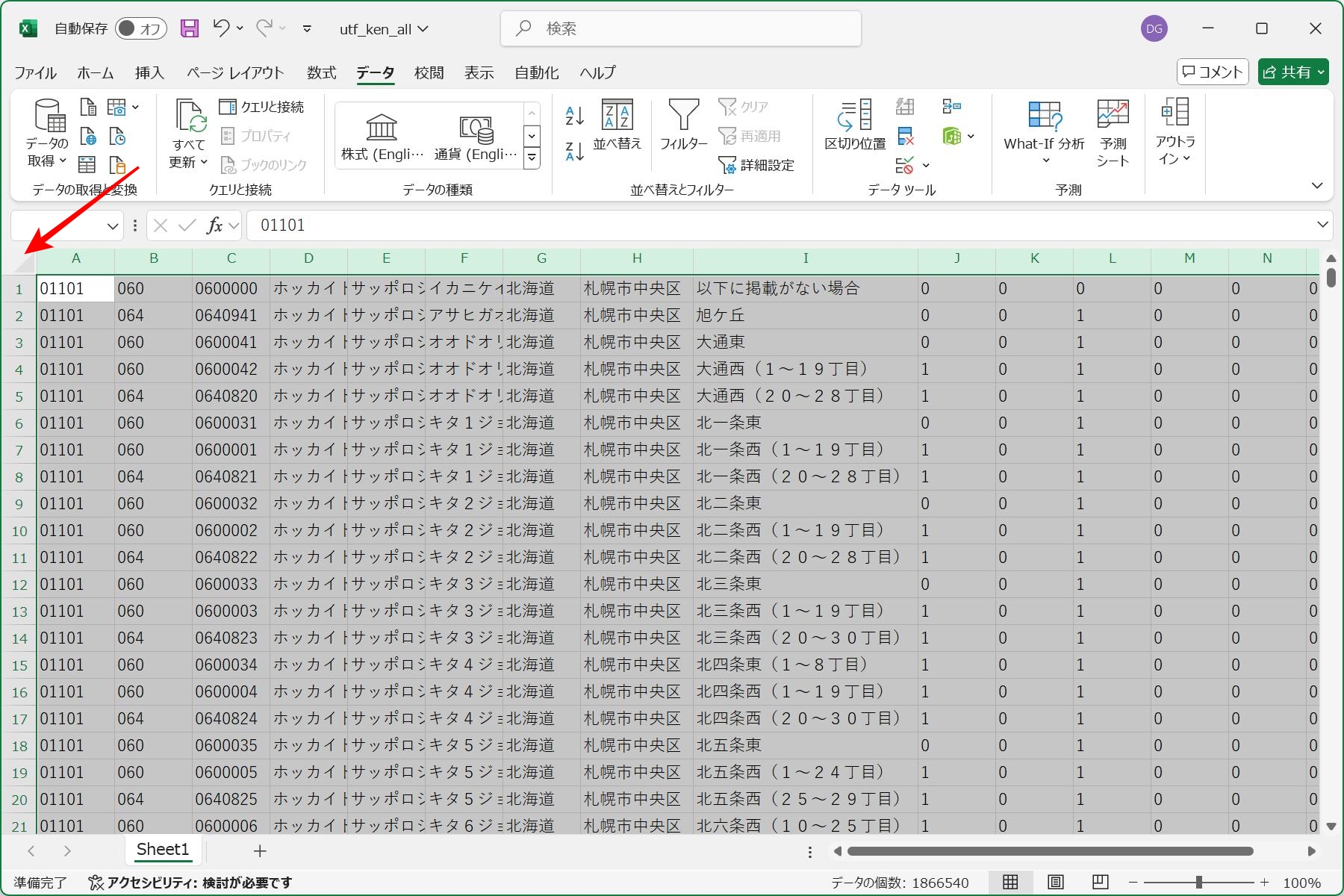Click Consolidate icon in data tools
This screenshot has width=1344, height=896.
click(x=951, y=107)
